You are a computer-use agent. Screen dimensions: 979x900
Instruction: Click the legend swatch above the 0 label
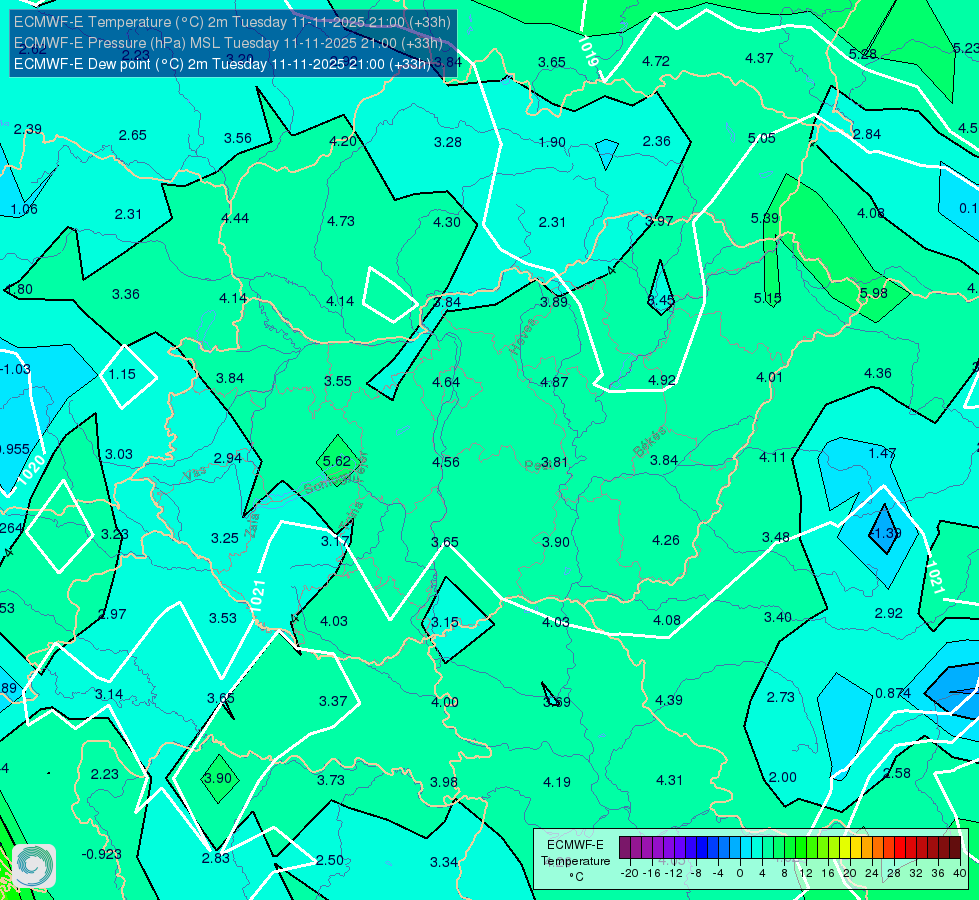pyautogui.click(x=735, y=848)
